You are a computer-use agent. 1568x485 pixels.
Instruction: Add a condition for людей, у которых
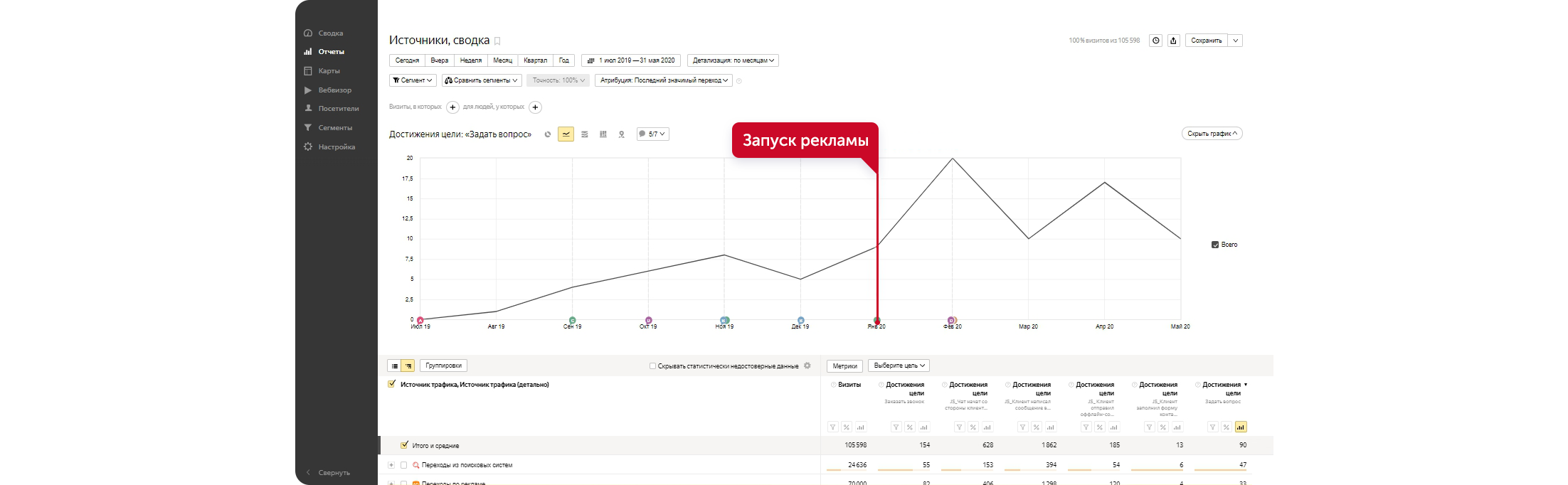point(536,107)
